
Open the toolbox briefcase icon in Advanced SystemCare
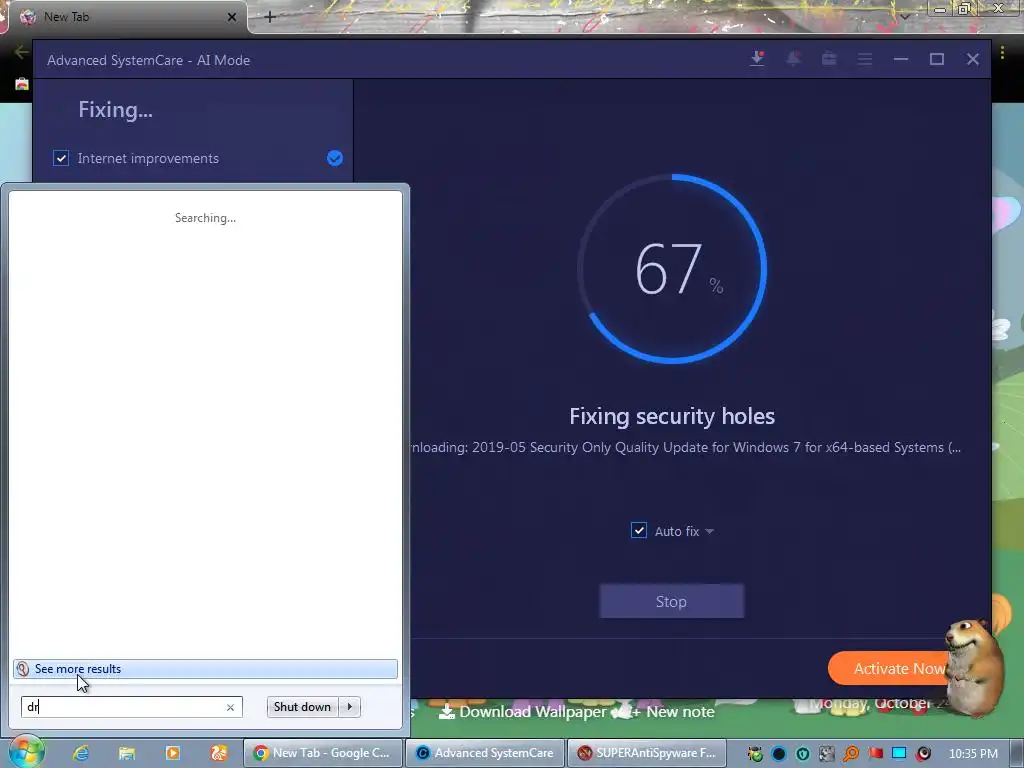[x=829, y=59]
